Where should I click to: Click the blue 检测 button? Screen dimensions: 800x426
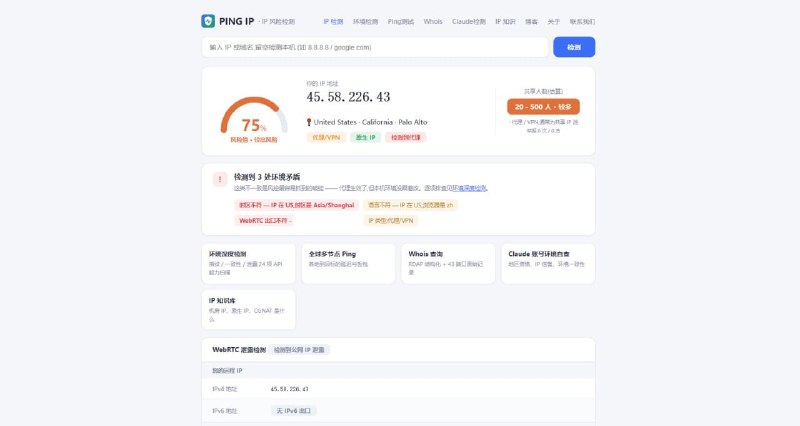click(574, 47)
